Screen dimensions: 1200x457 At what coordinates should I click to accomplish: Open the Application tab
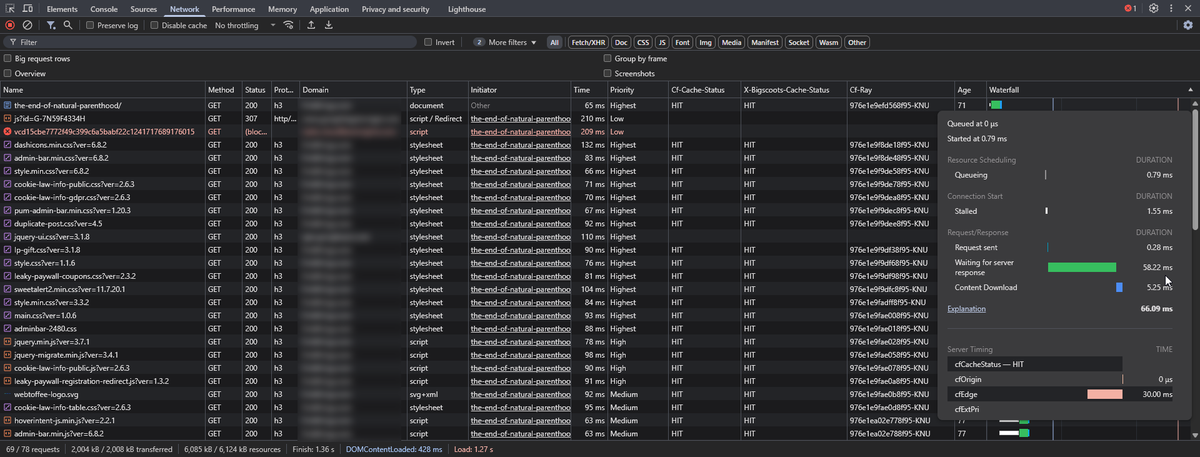(329, 9)
